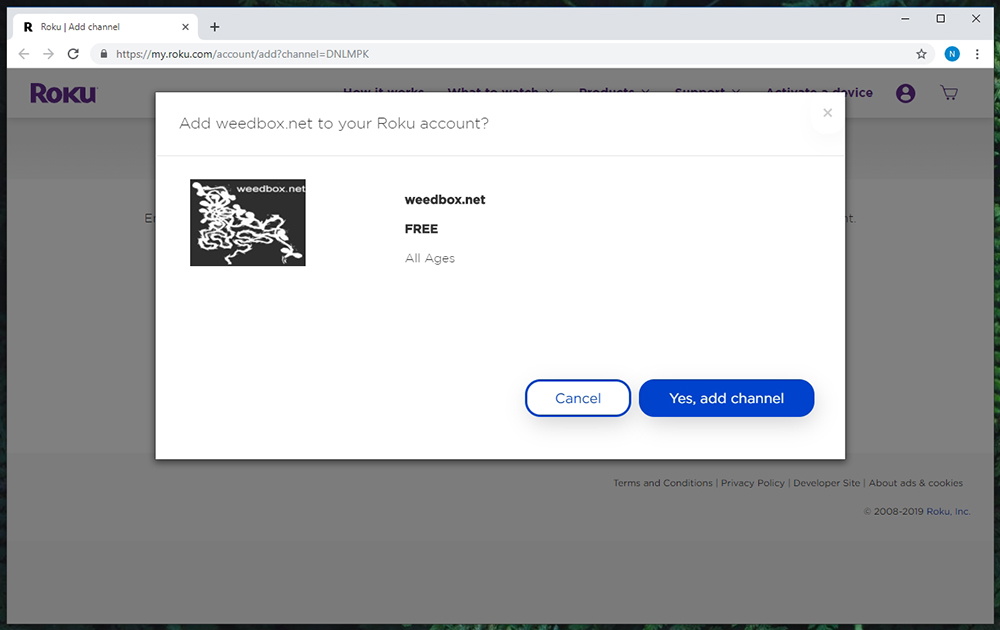This screenshot has height=630, width=1000.
Task: Close the Roku Add channel tab
Action: coord(185,27)
